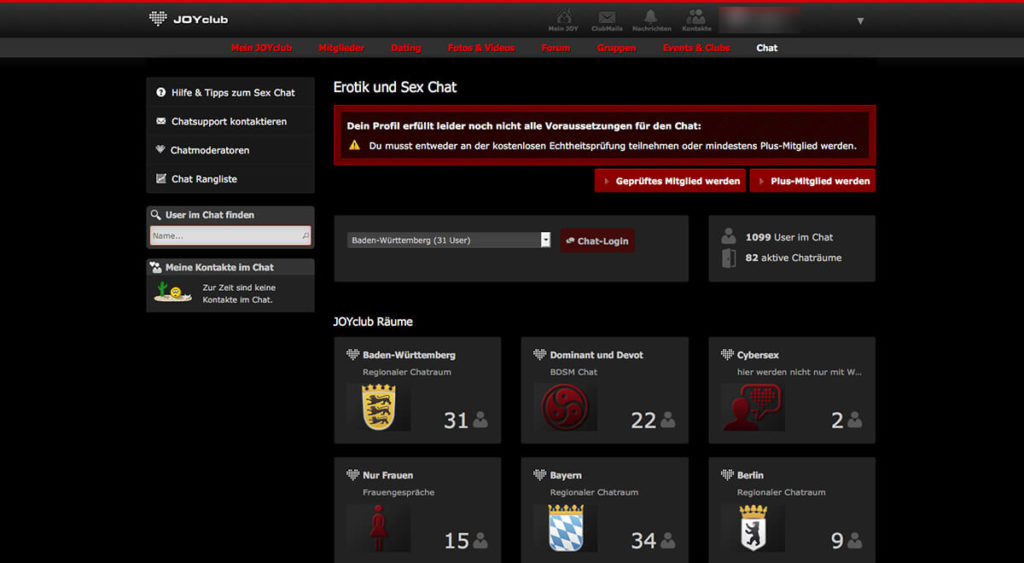The width and height of the screenshot is (1024, 563).
Task: Click the Bayern coat of arms
Action: coord(566,528)
